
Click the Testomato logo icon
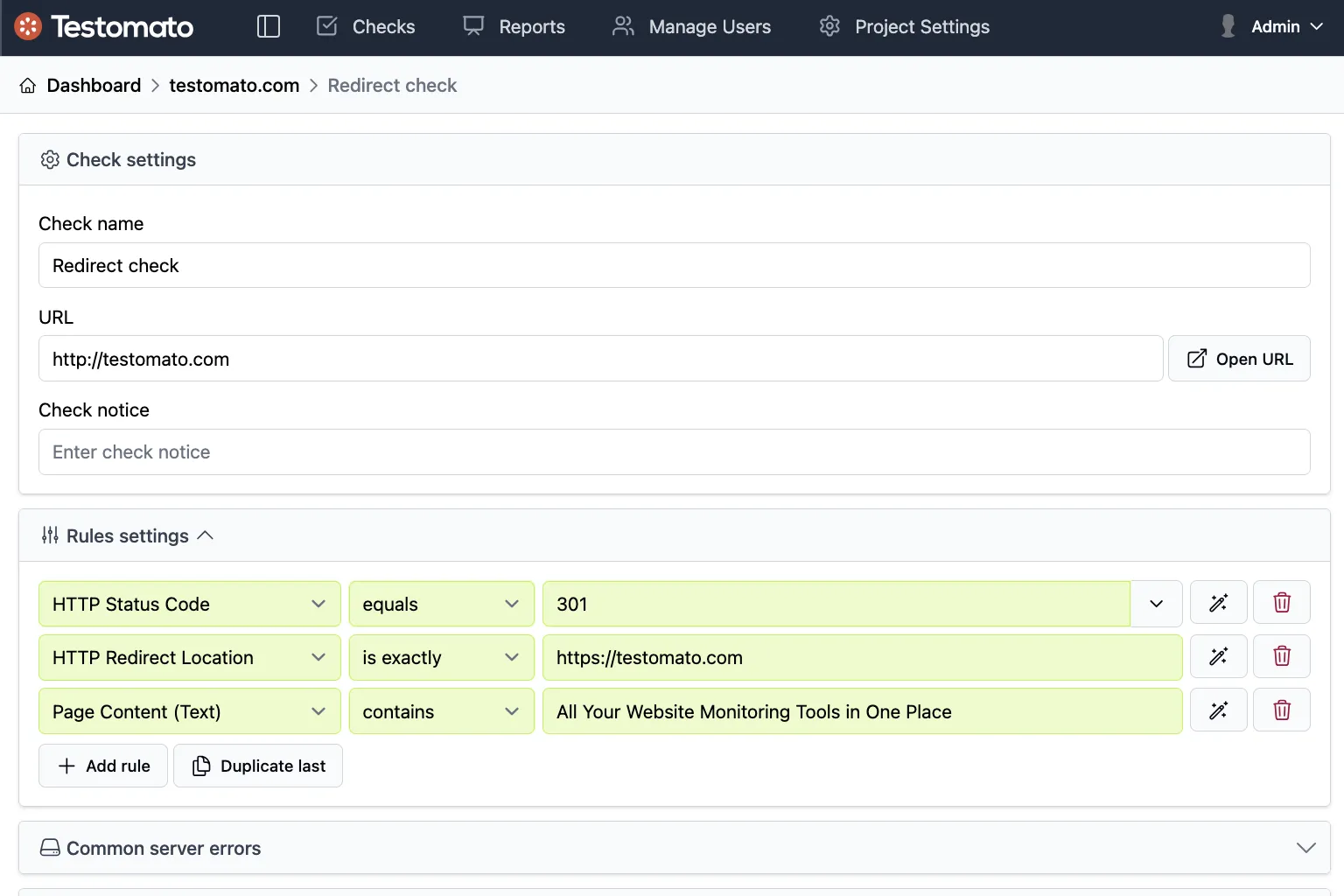[x=27, y=26]
